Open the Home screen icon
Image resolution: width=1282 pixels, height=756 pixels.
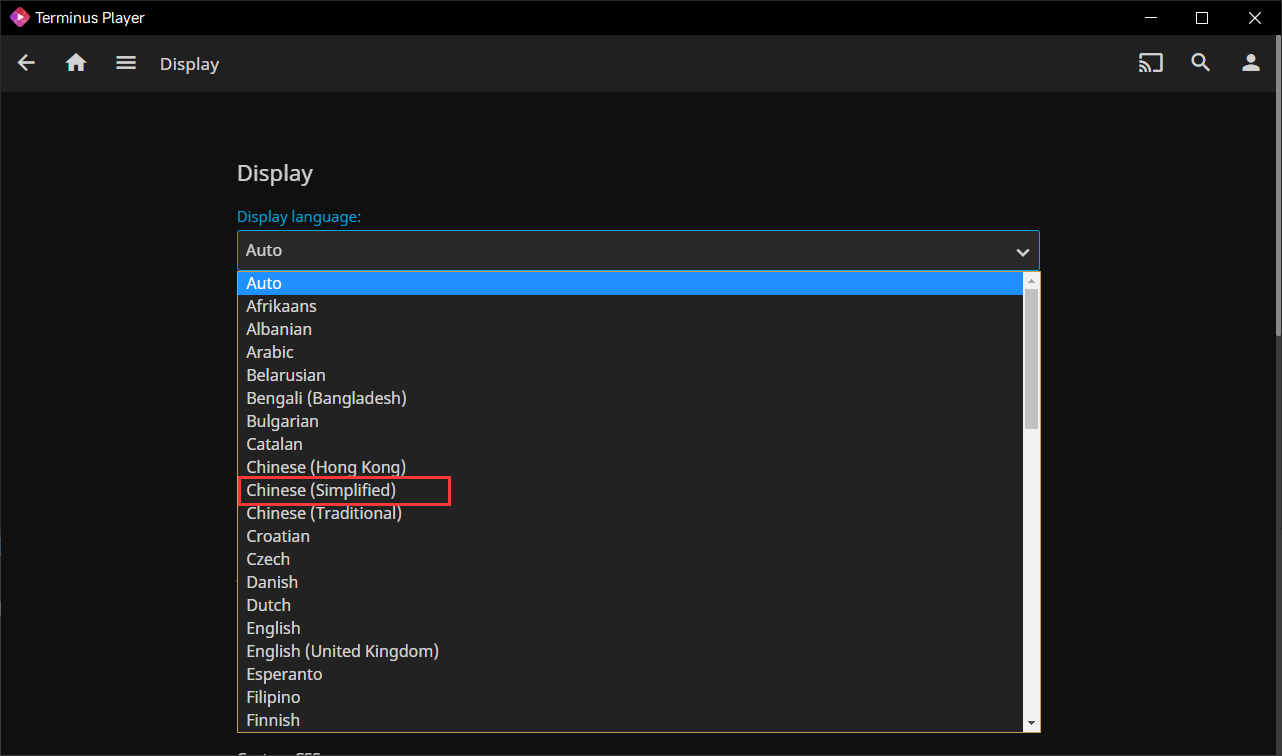coord(76,63)
